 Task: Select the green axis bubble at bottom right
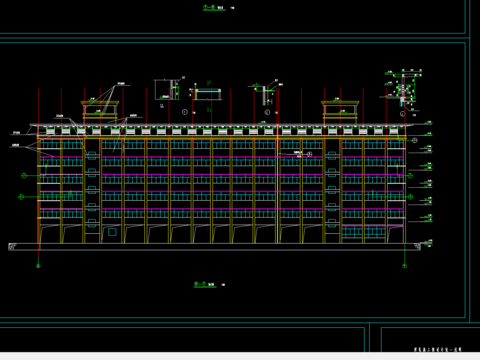point(404,266)
